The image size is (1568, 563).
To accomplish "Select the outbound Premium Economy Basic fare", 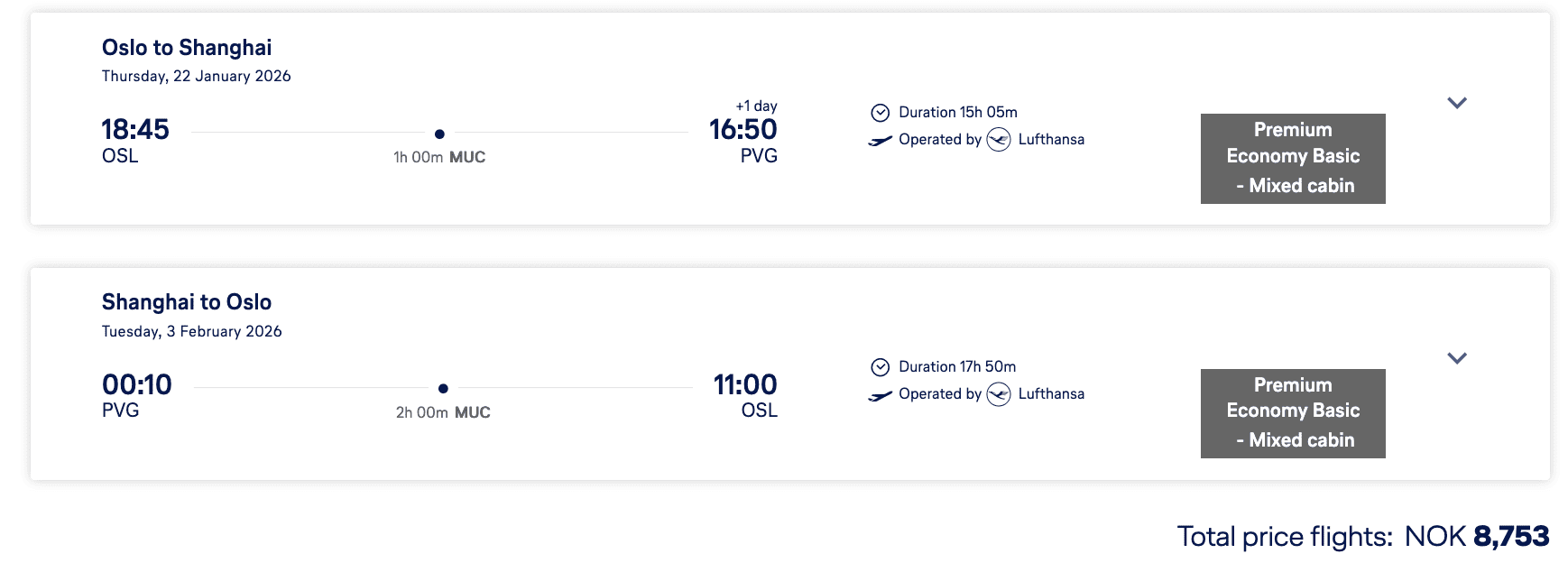I will [1292, 158].
